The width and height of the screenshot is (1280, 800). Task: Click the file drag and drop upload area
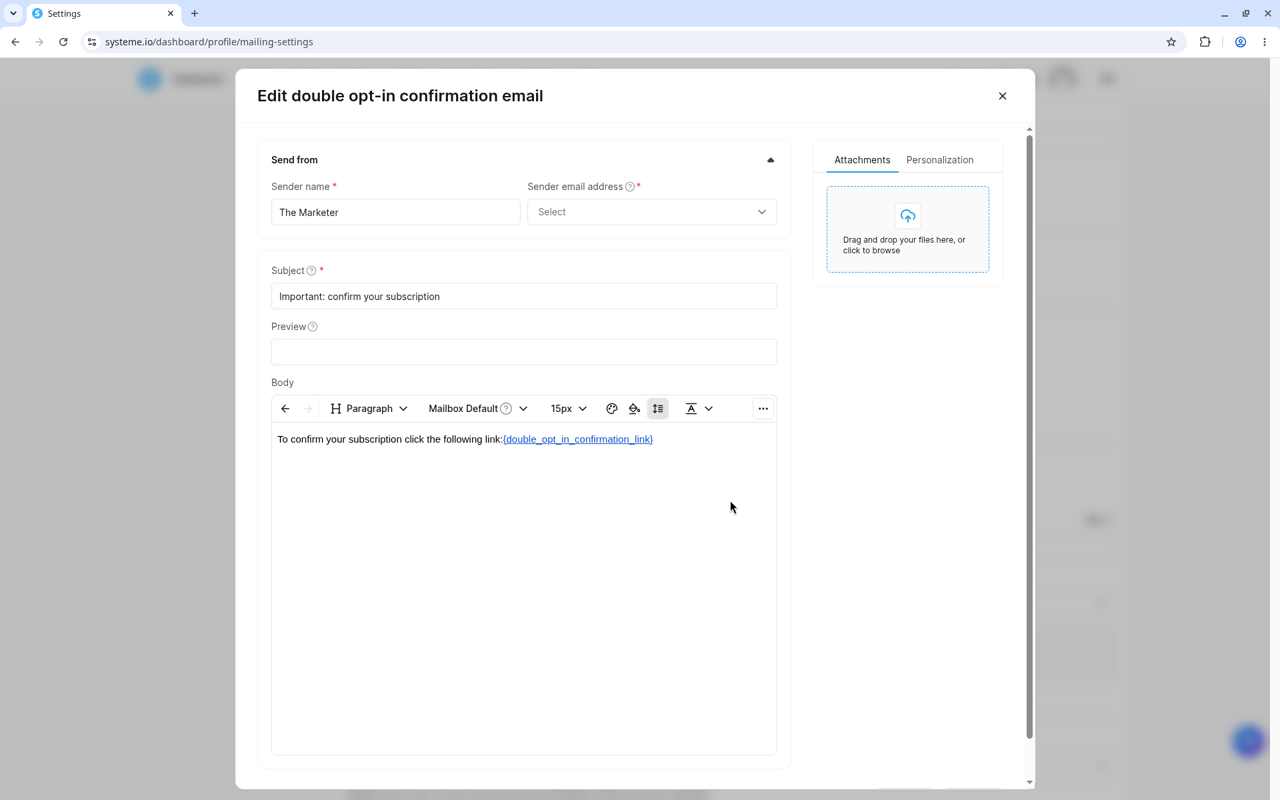point(908,229)
